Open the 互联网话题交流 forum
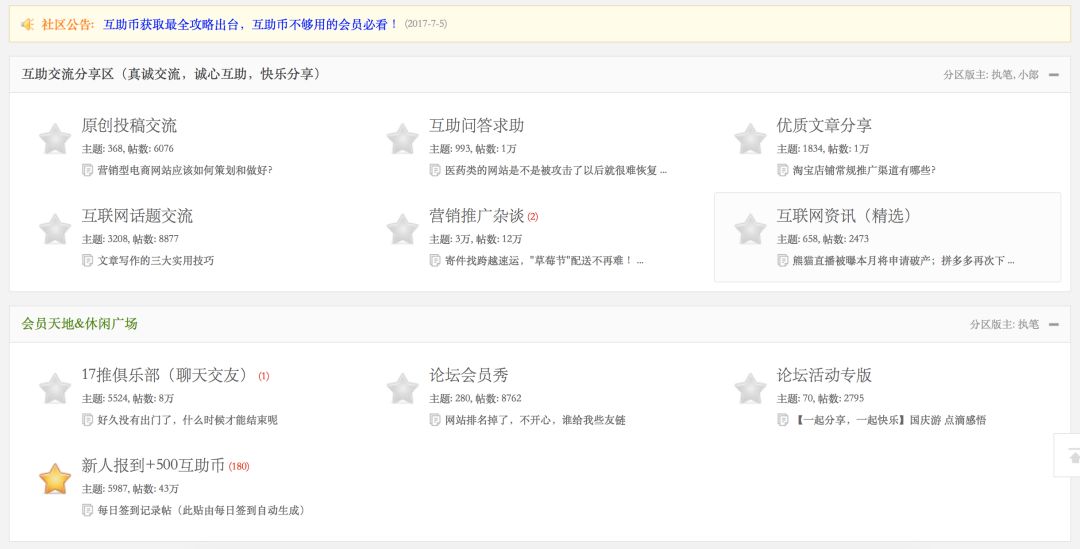 (x=137, y=216)
